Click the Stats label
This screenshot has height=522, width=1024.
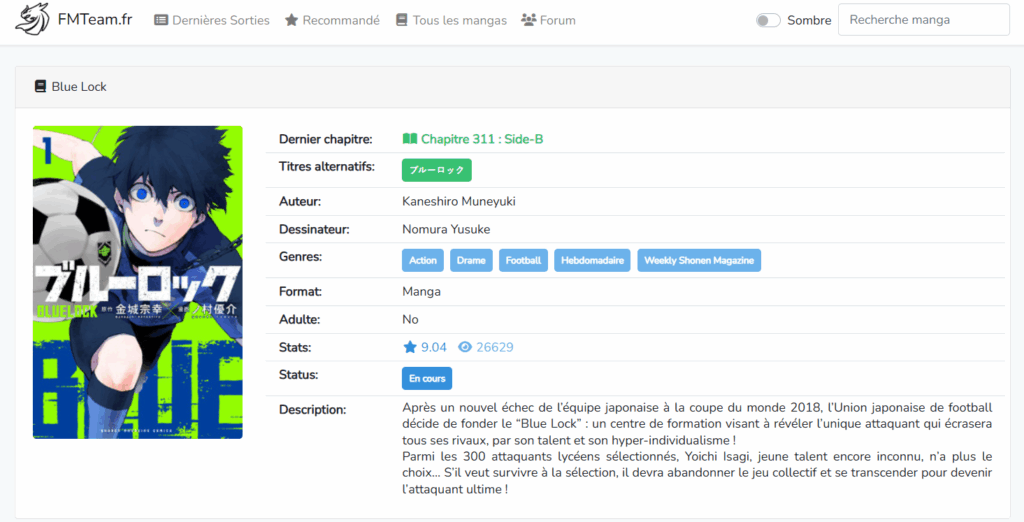(295, 347)
